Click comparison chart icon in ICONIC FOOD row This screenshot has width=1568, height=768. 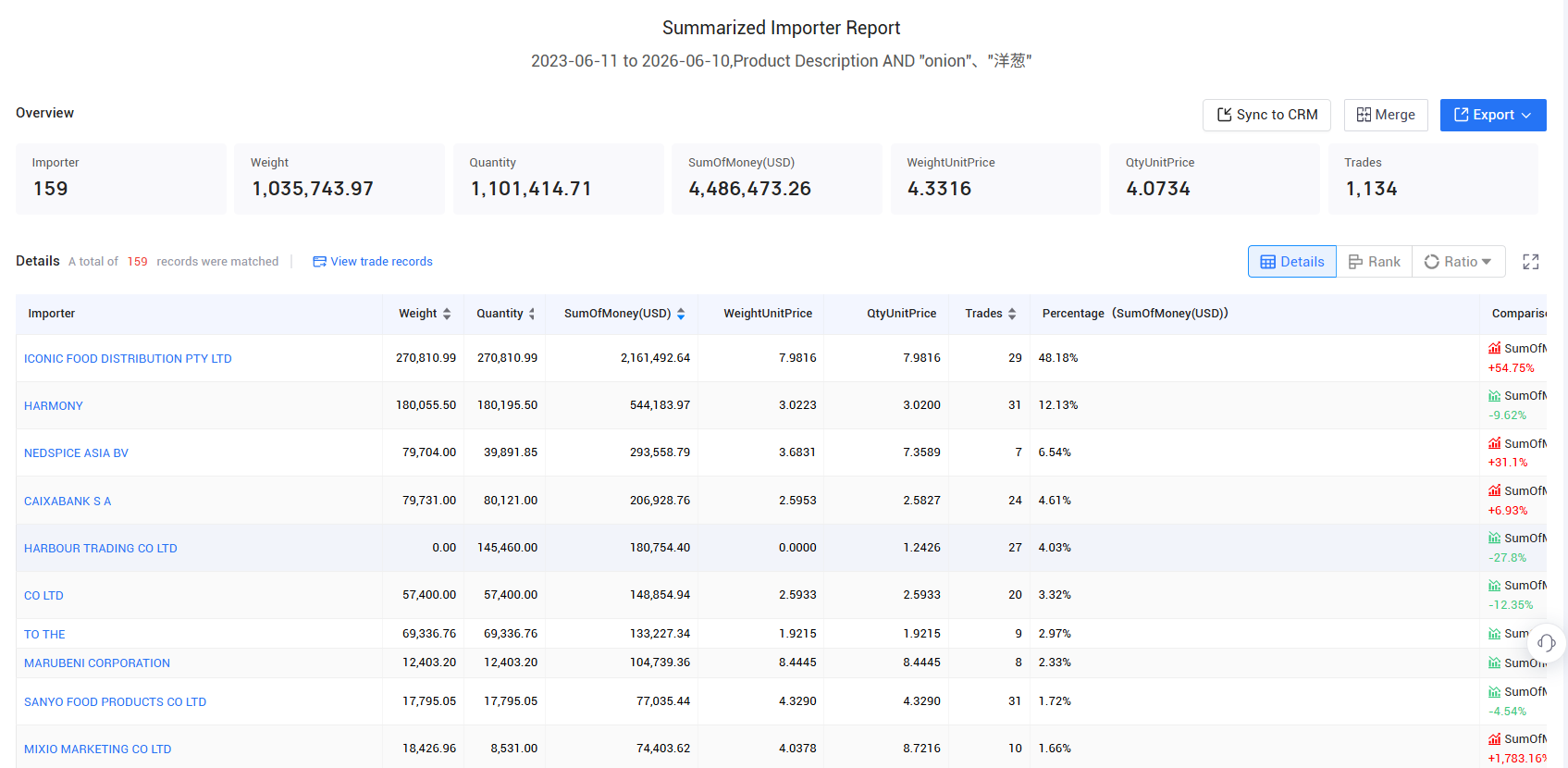click(1494, 348)
